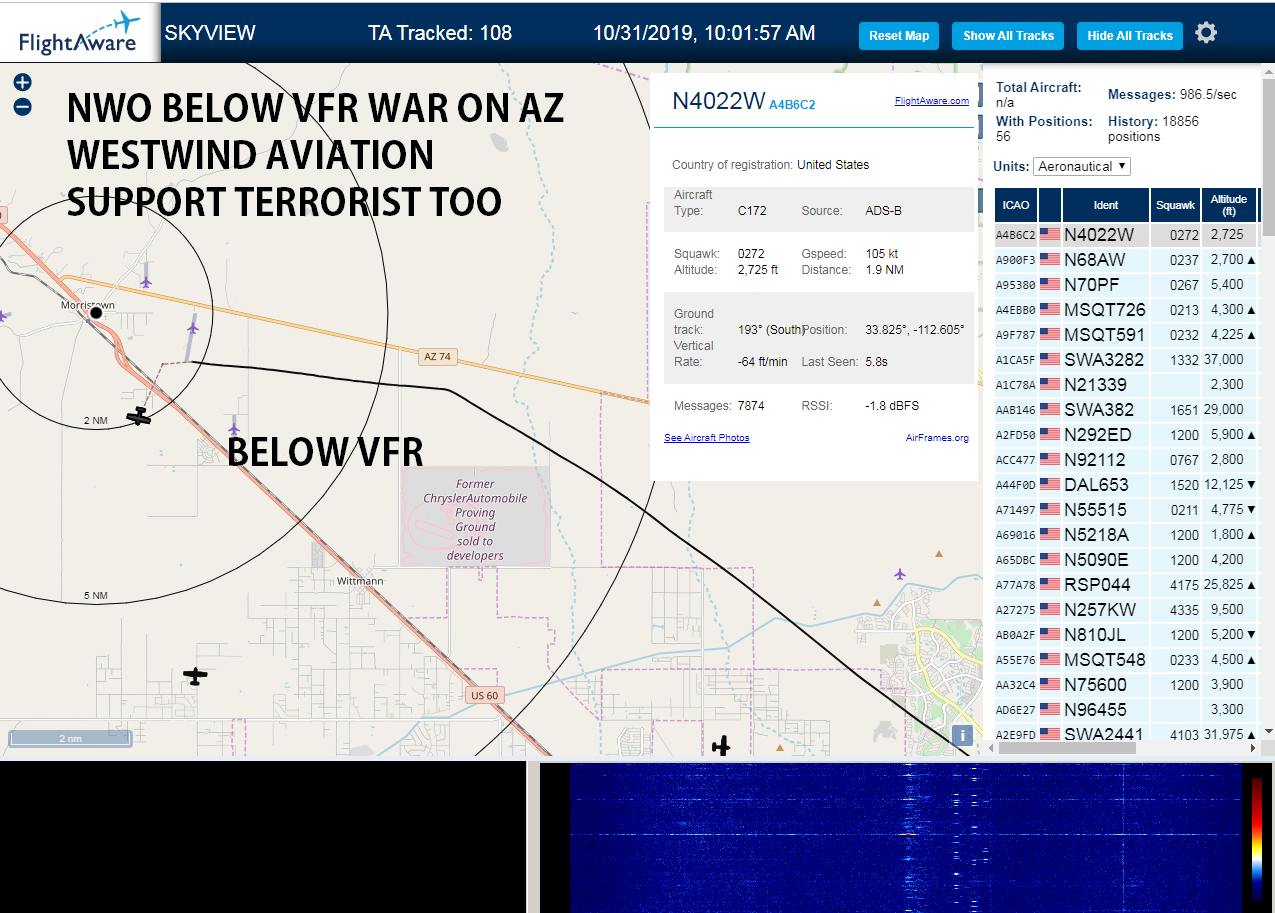Open the FlightAware.com link in N4022W panel
1275x913 pixels.
[932, 101]
